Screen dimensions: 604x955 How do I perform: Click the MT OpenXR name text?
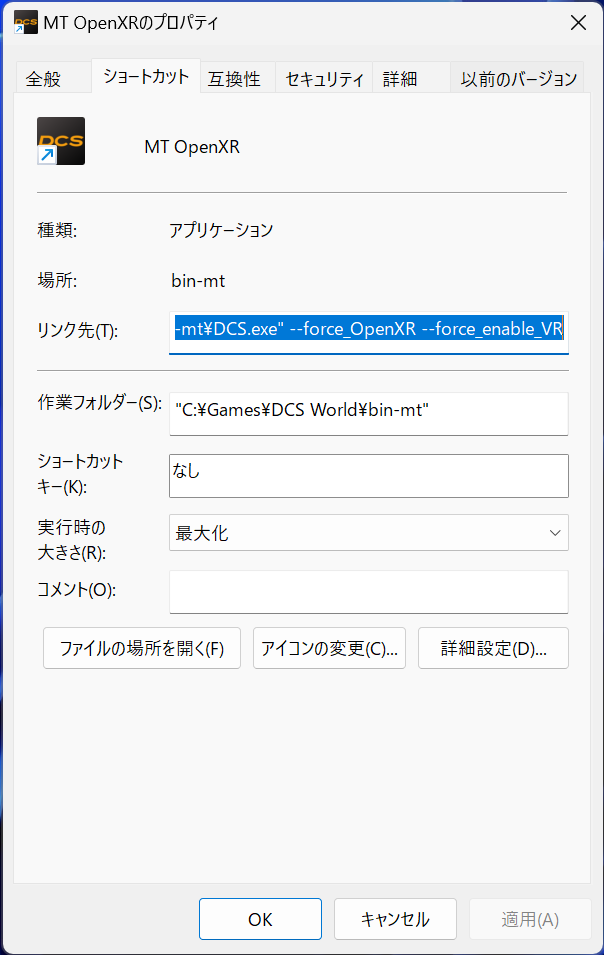[192, 147]
